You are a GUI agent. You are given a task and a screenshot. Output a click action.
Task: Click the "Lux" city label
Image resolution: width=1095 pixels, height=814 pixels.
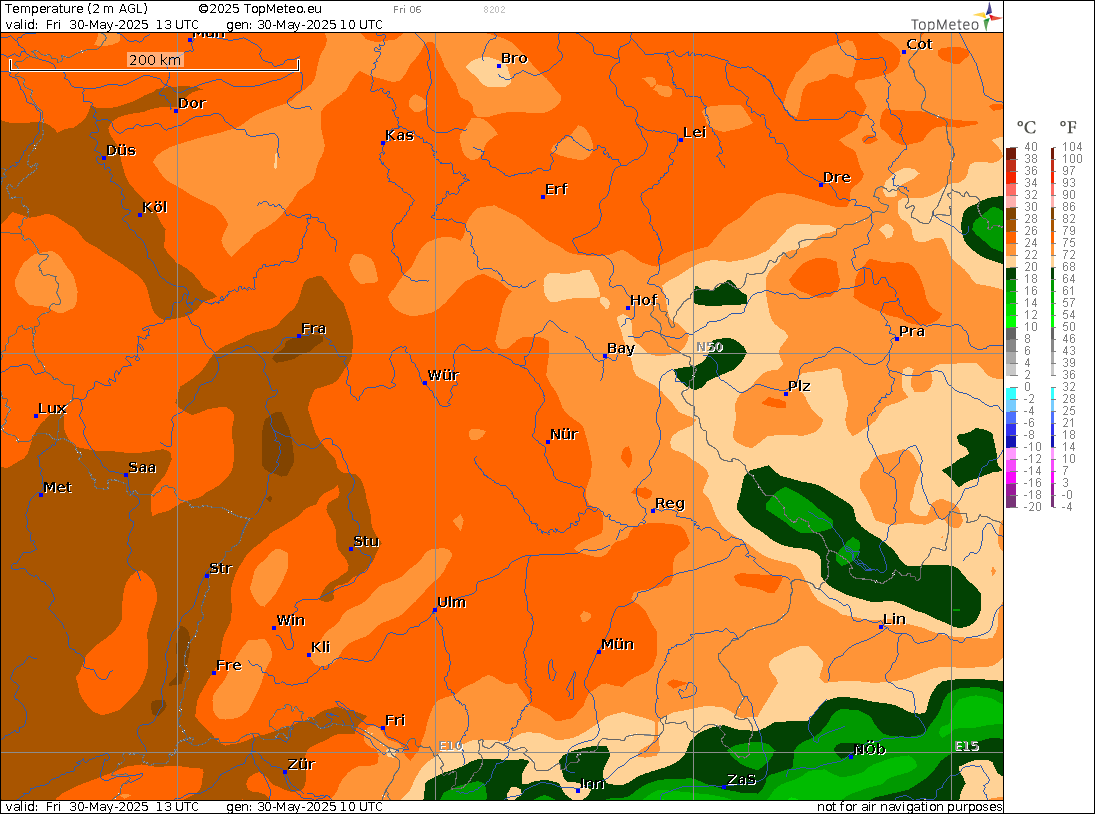[x=52, y=408]
